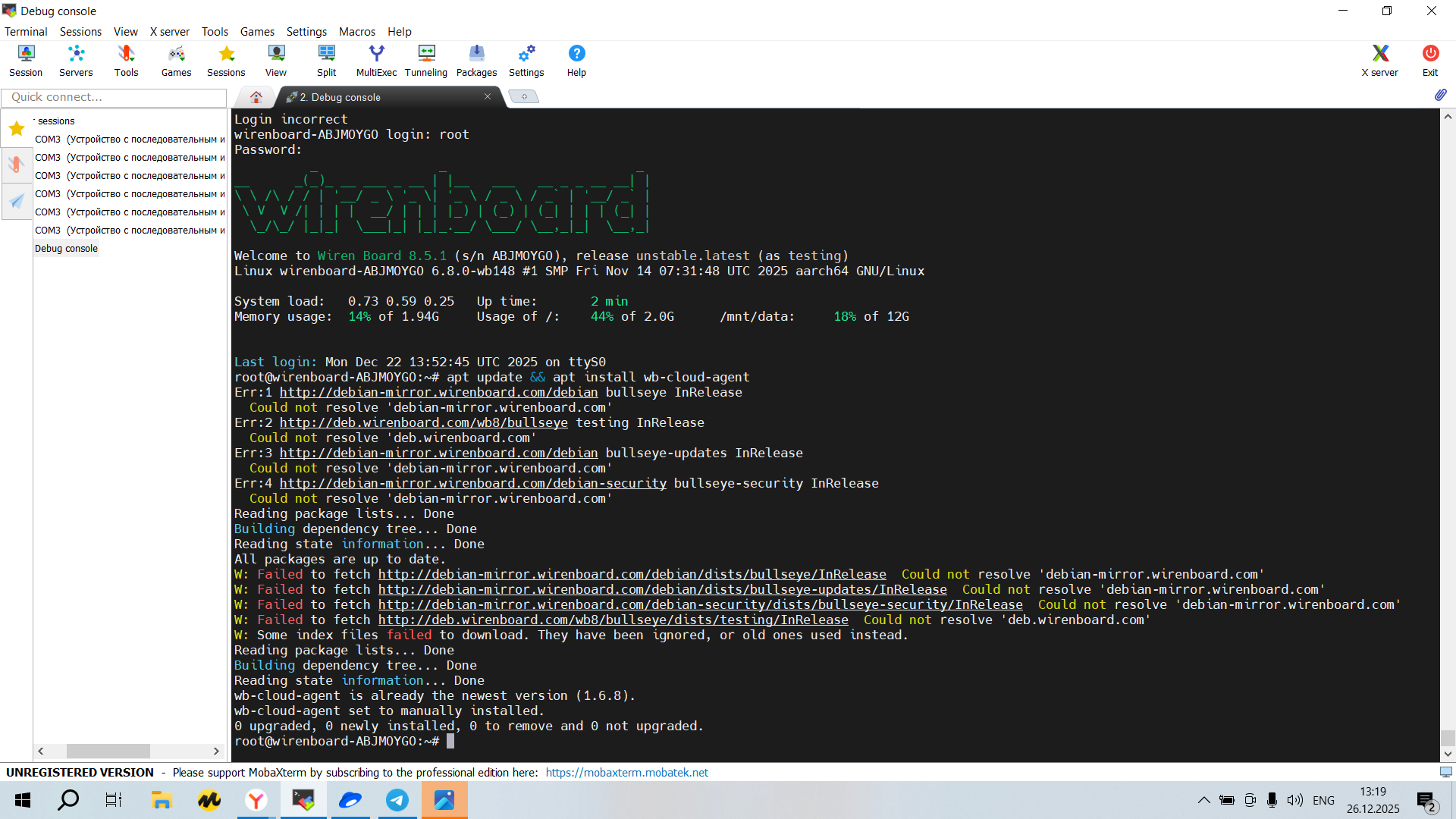
Task: Select the star Sessions sidebar tab
Action: [17, 128]
